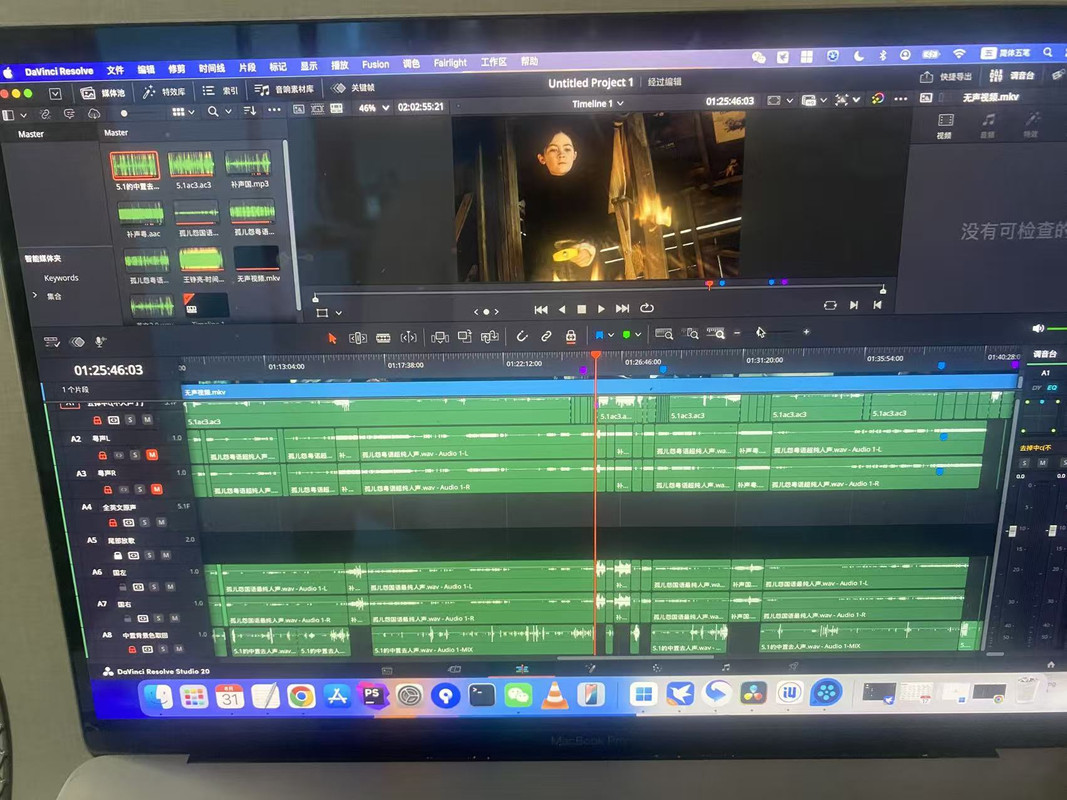Mute track A8 中置背景色取回

pyautogui.click(x=179, y=650)
